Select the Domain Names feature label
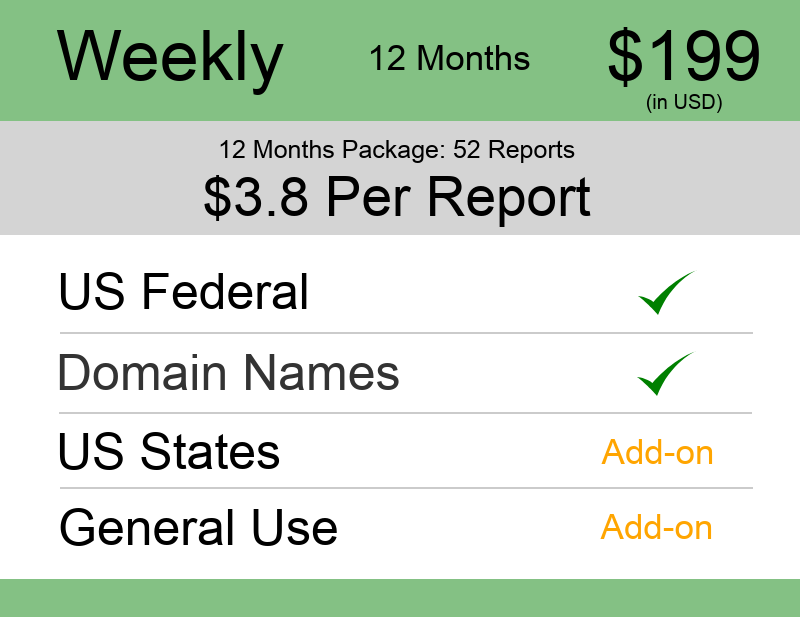800x617 pixels. point(229,373)
